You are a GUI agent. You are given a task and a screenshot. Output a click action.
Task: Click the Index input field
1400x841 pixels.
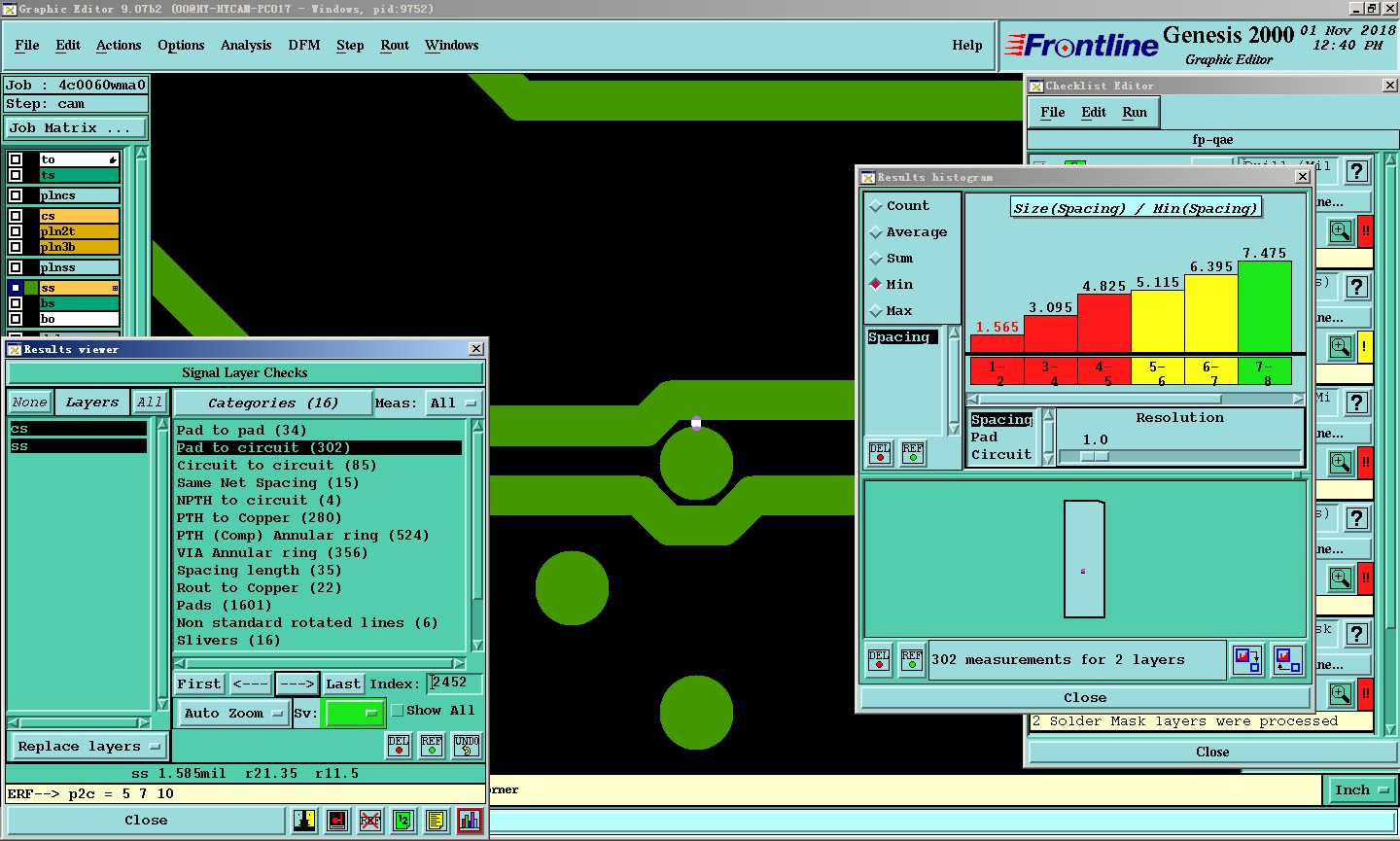click(455, 683)
